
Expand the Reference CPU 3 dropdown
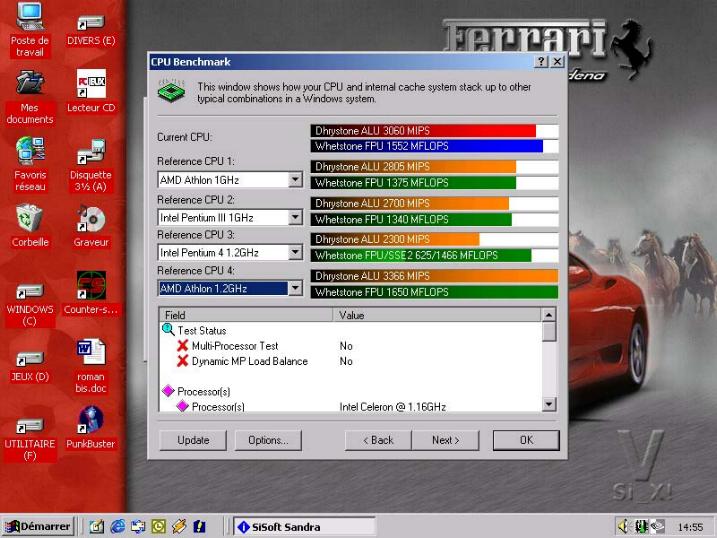click(295, 253)
